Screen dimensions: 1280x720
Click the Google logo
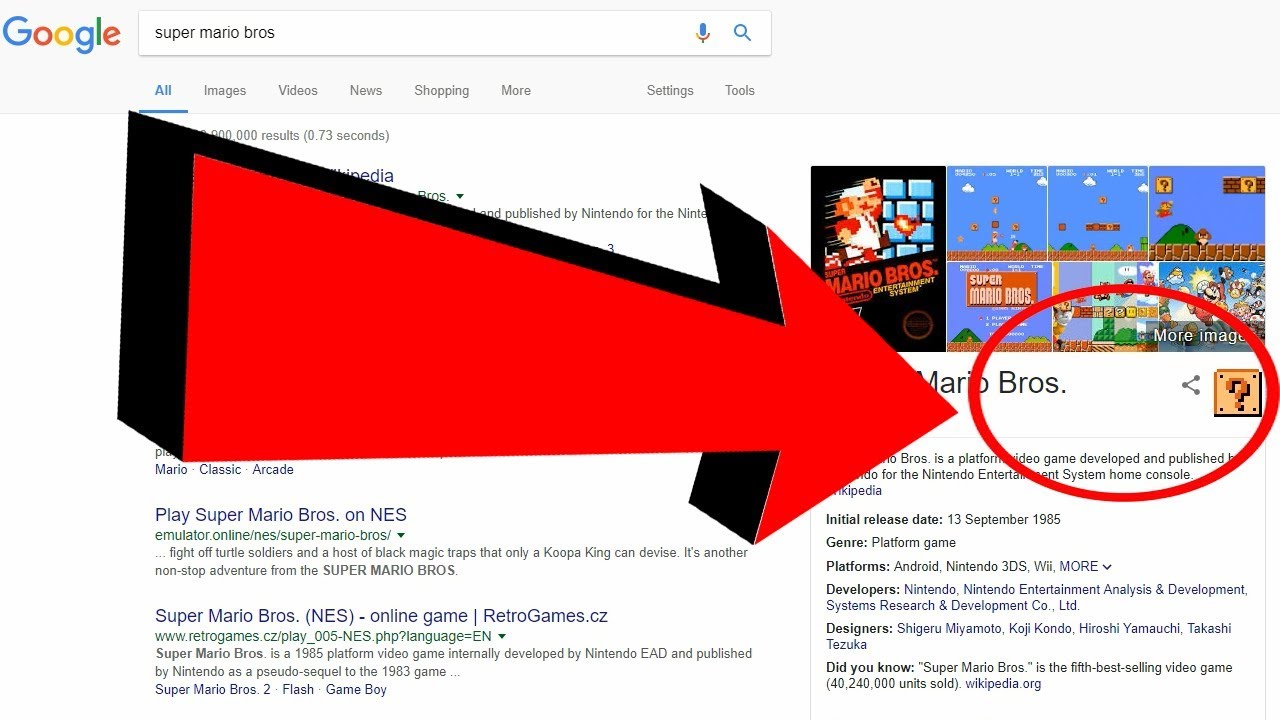[62, 34]
